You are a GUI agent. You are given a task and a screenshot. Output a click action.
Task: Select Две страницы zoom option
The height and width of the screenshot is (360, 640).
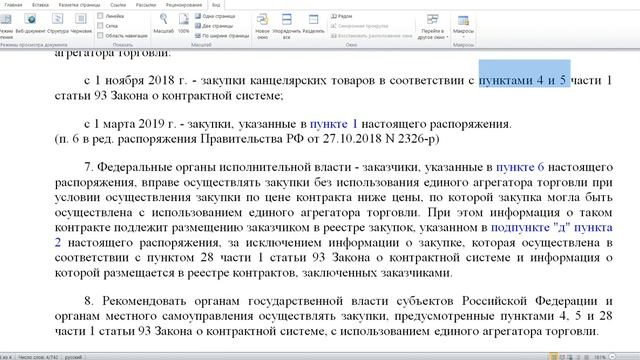214,26
